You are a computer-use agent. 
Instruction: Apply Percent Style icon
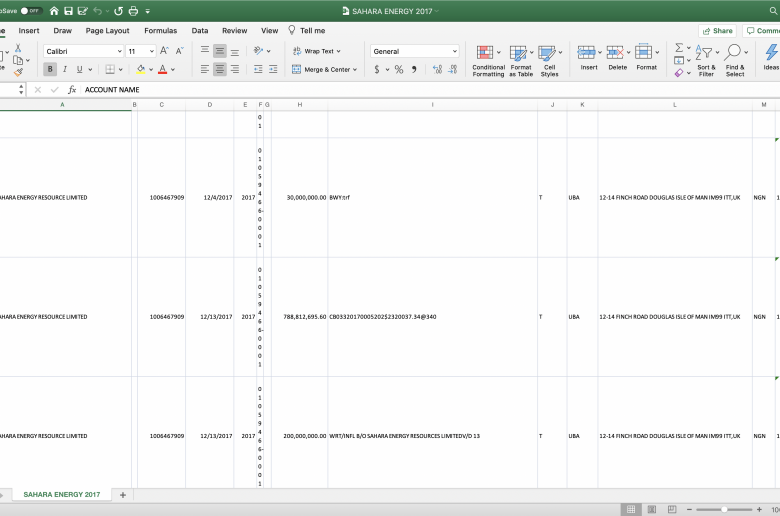pos(399,69)
